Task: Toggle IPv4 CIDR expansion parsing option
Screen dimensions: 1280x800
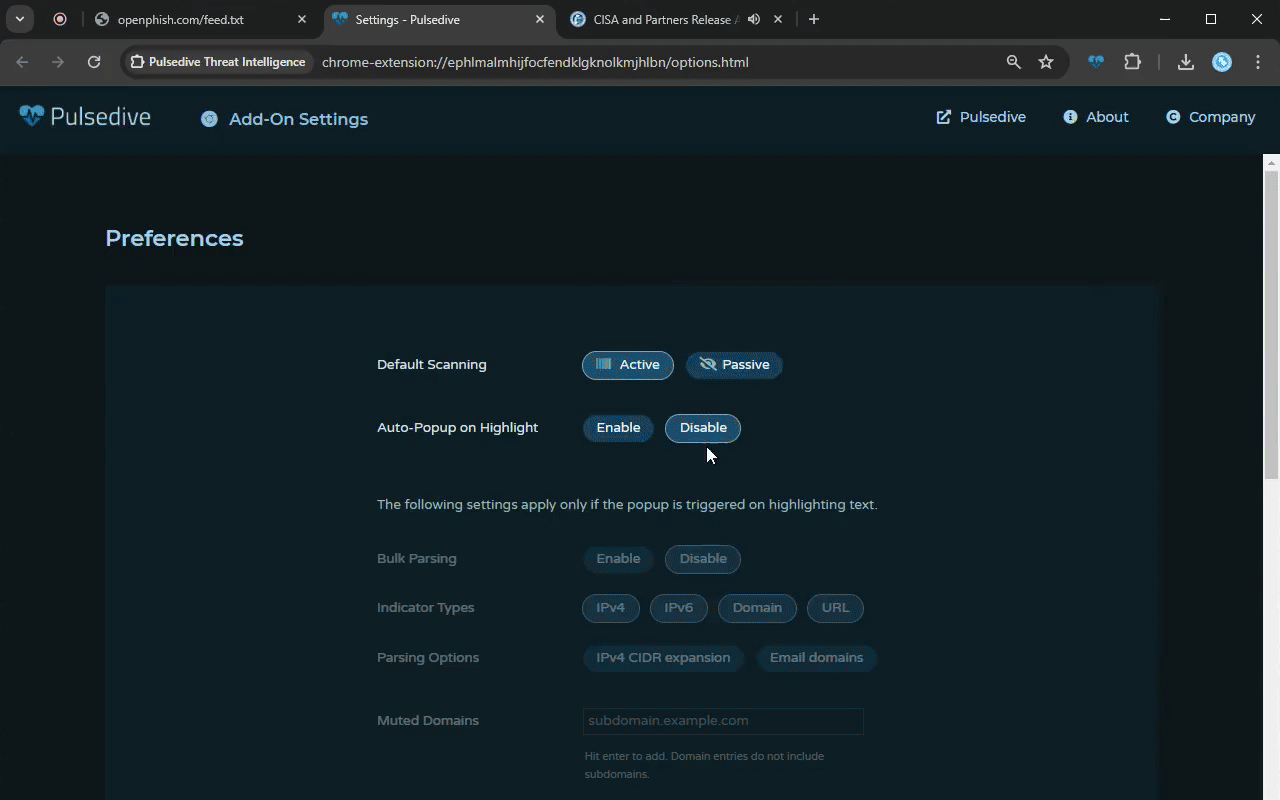Action: (x=663, y=658)
